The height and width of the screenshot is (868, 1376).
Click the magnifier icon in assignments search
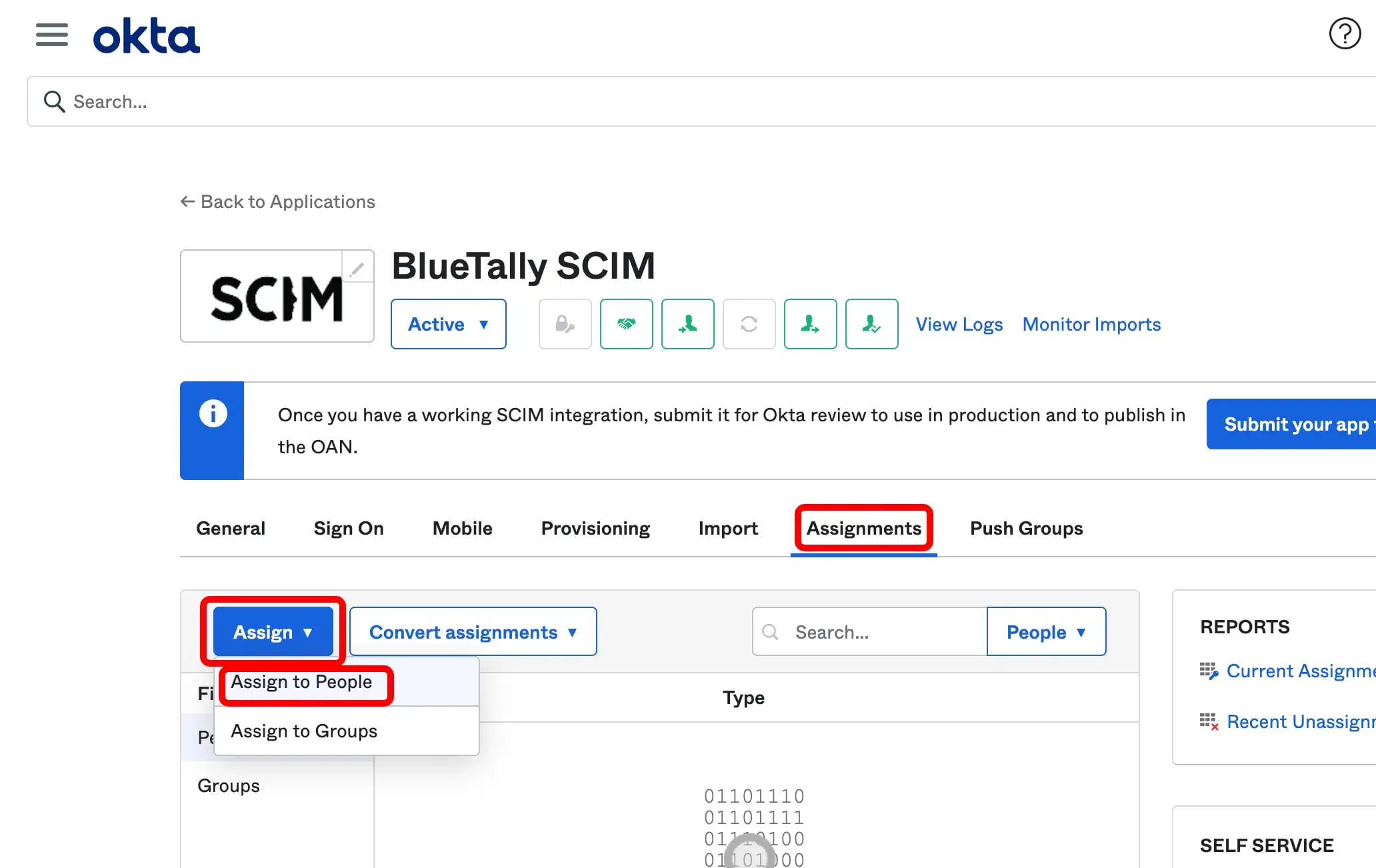[x=770, y=631]
